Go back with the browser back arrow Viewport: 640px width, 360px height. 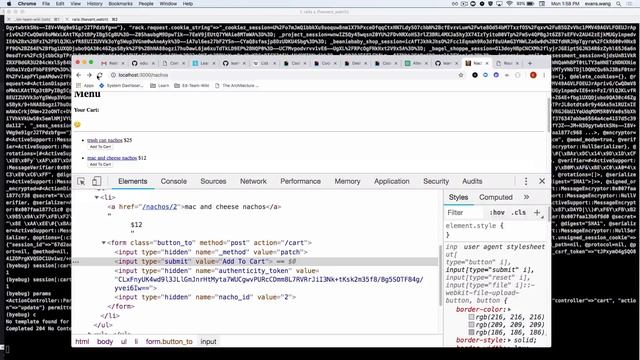pos(78,75)
